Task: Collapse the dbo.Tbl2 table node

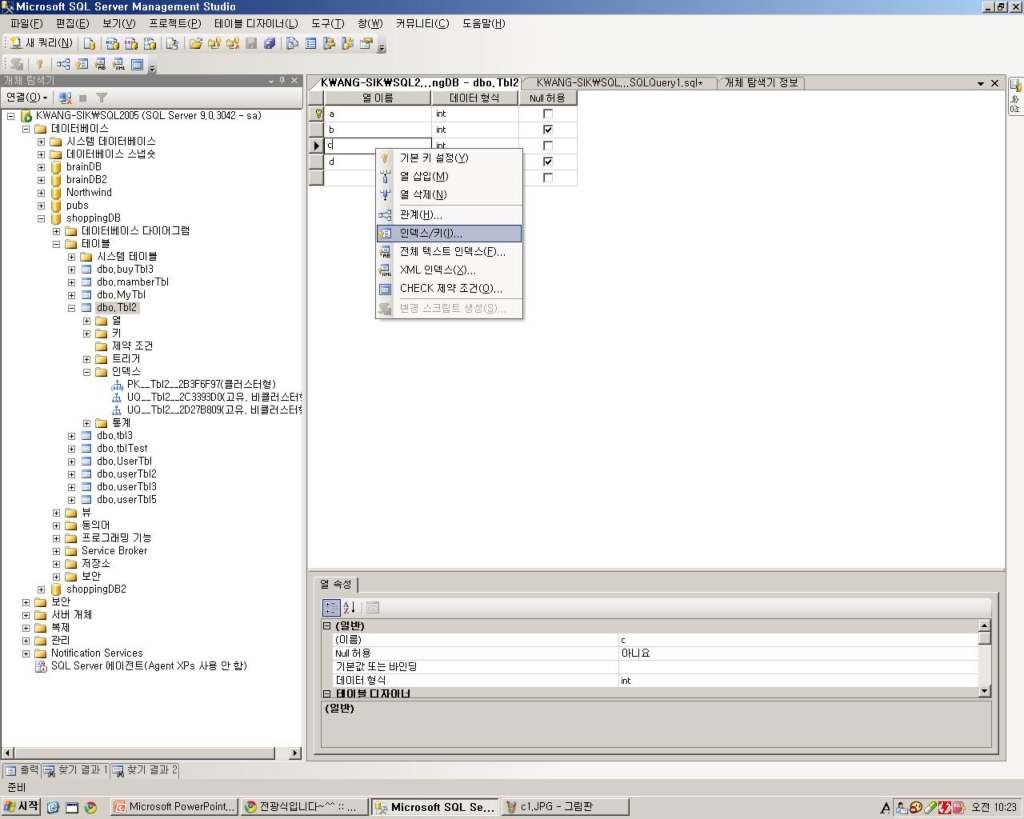Action: tap(71, 308)
